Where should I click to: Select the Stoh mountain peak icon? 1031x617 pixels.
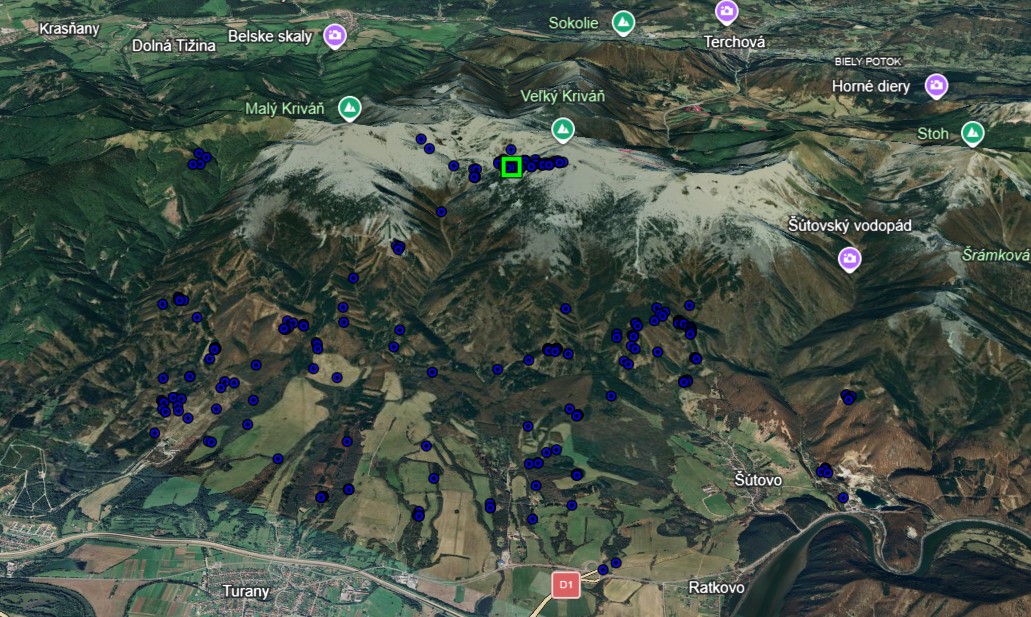pos(972,134)
